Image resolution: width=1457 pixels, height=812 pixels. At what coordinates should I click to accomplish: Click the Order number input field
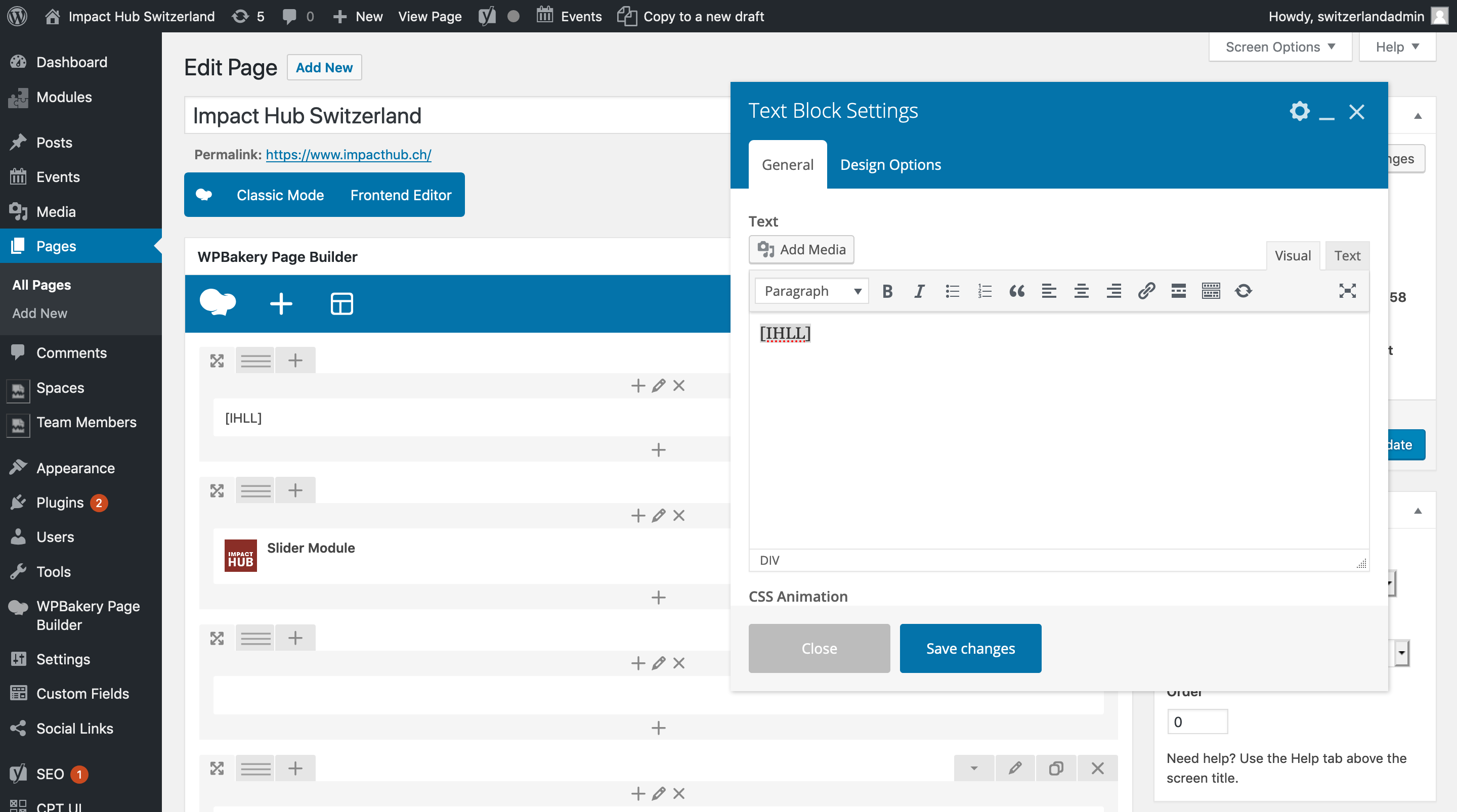tap(1197, 721)
